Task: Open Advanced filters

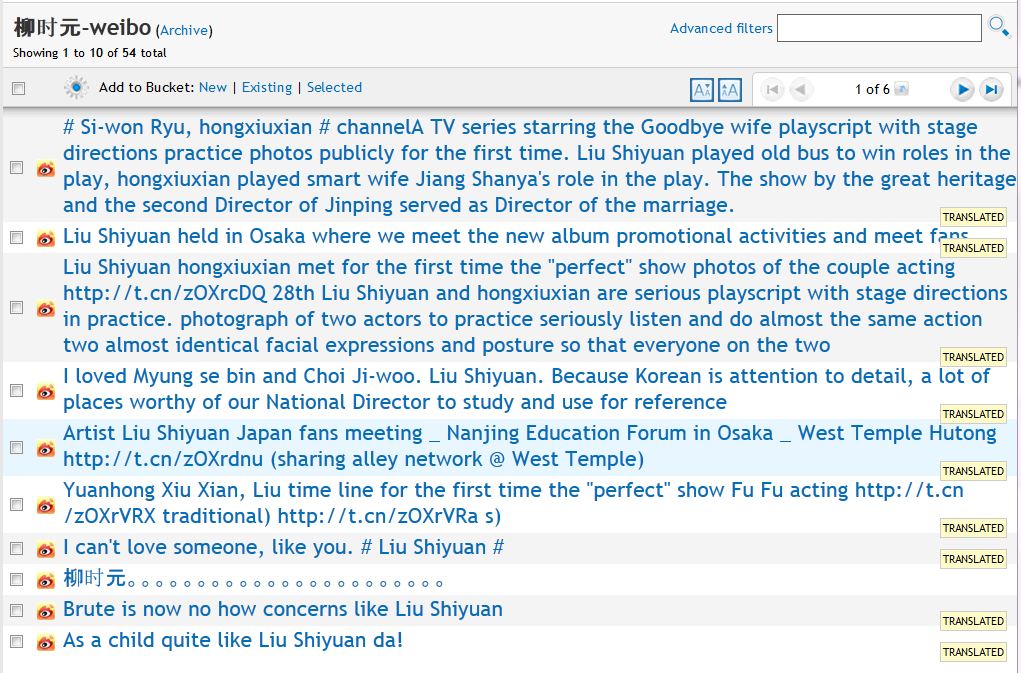Action: click(x=721, y=28)
